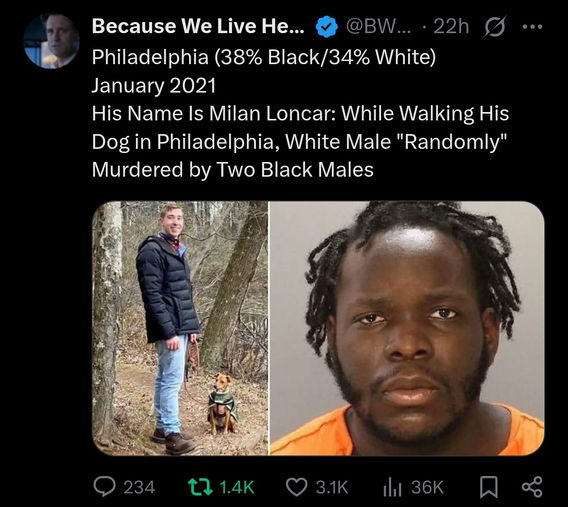Open the @BW... account handle
Screen dimensions: 568x507
[379, 26]
